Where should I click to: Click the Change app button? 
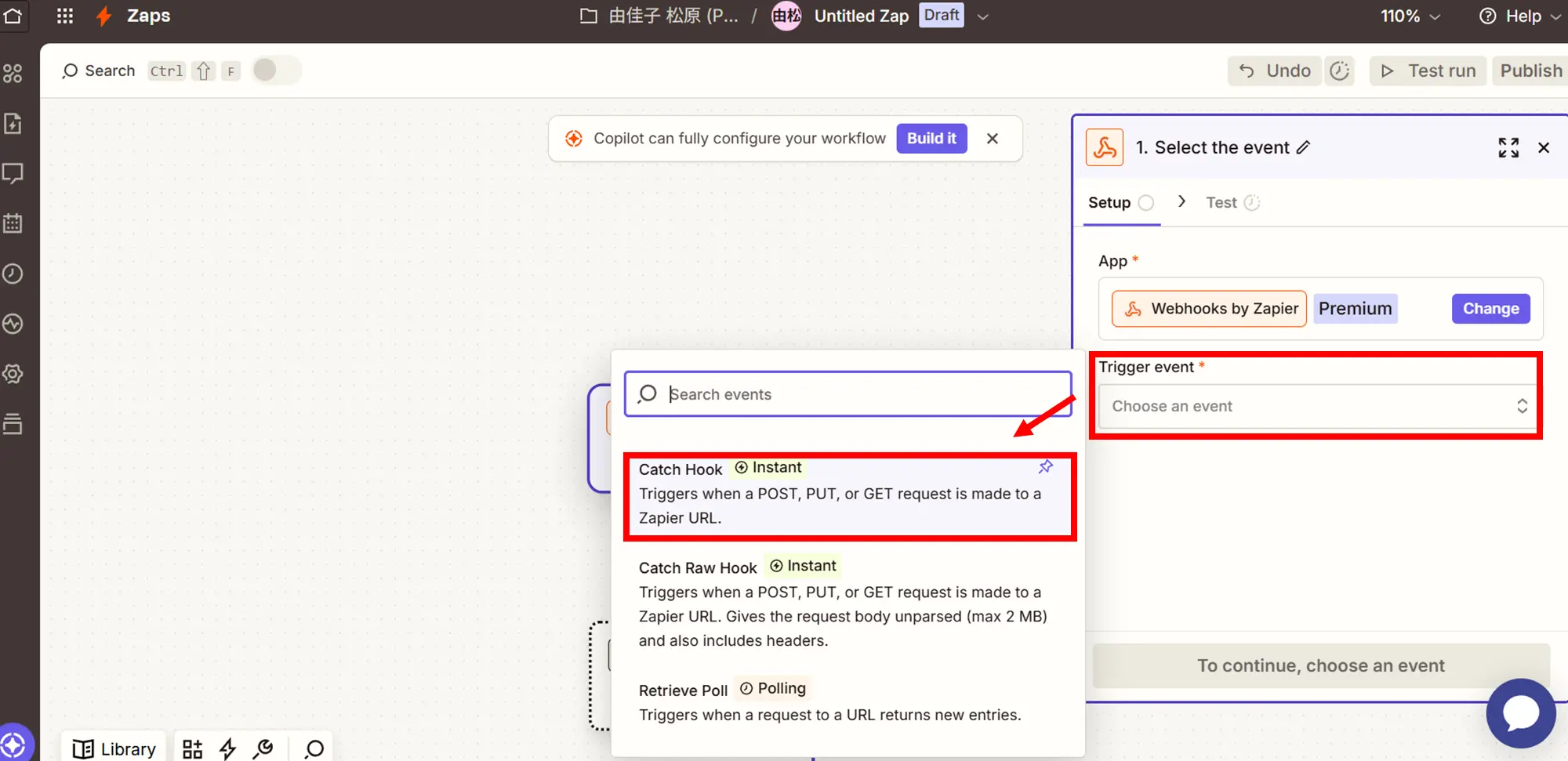[x=1490, y=309]
